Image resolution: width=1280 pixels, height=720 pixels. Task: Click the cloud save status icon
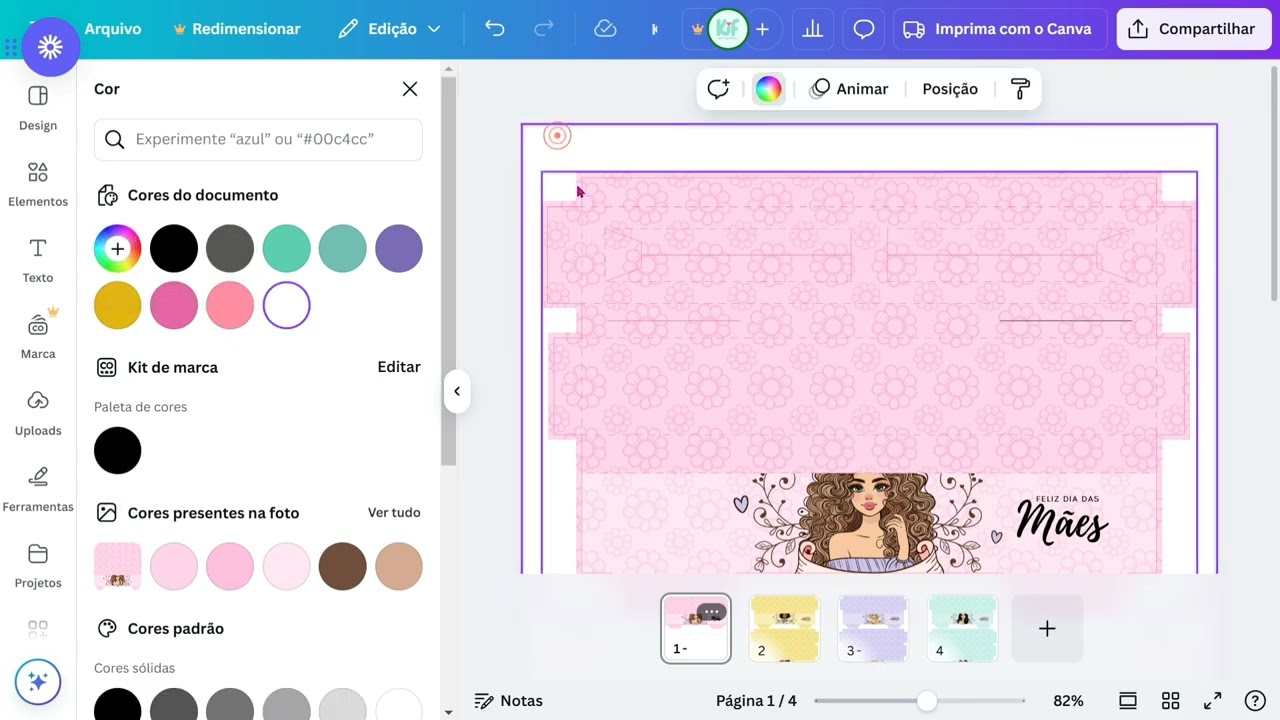[605, 29]
